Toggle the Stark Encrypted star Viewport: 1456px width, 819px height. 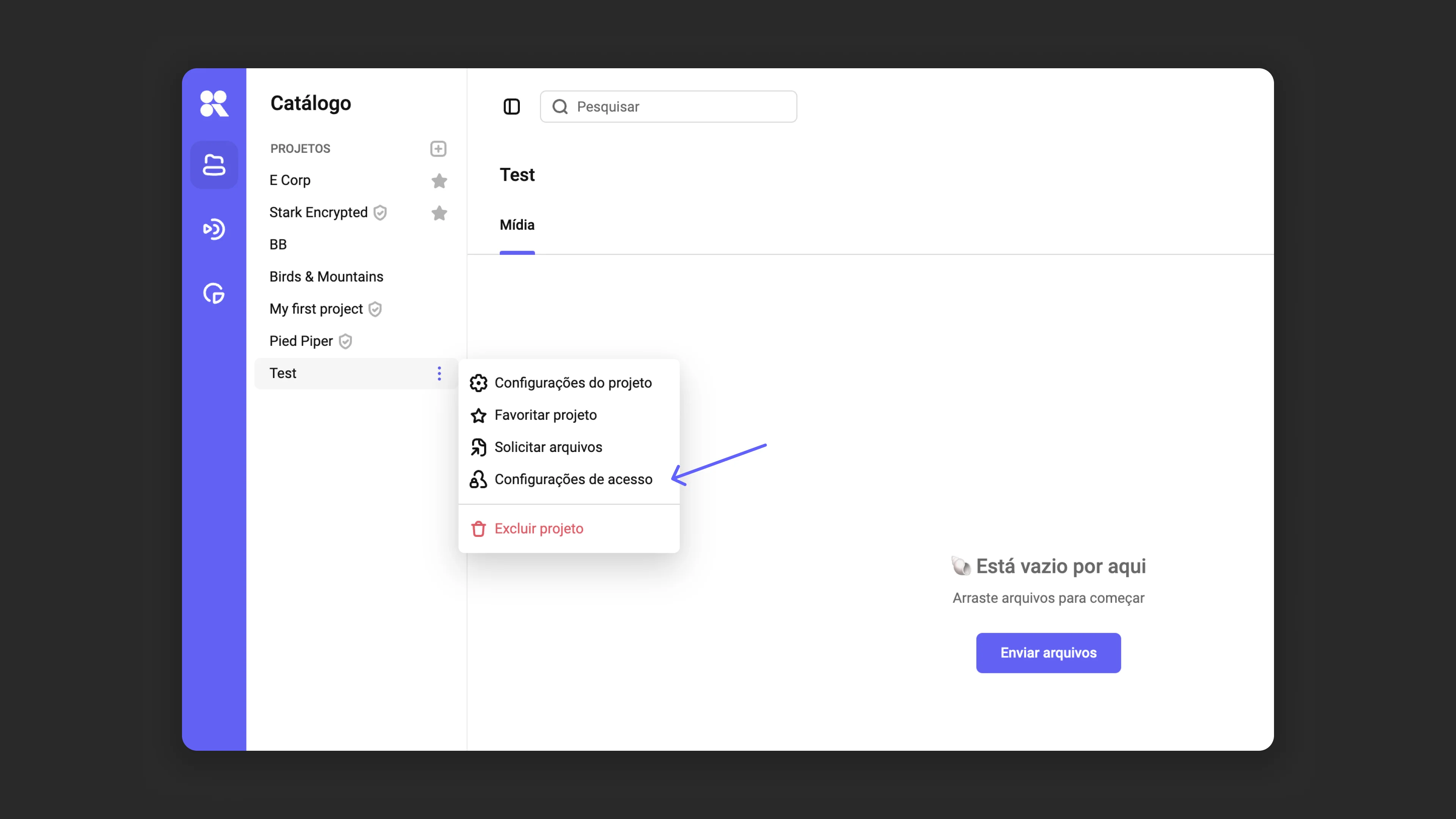coord(439,212)
